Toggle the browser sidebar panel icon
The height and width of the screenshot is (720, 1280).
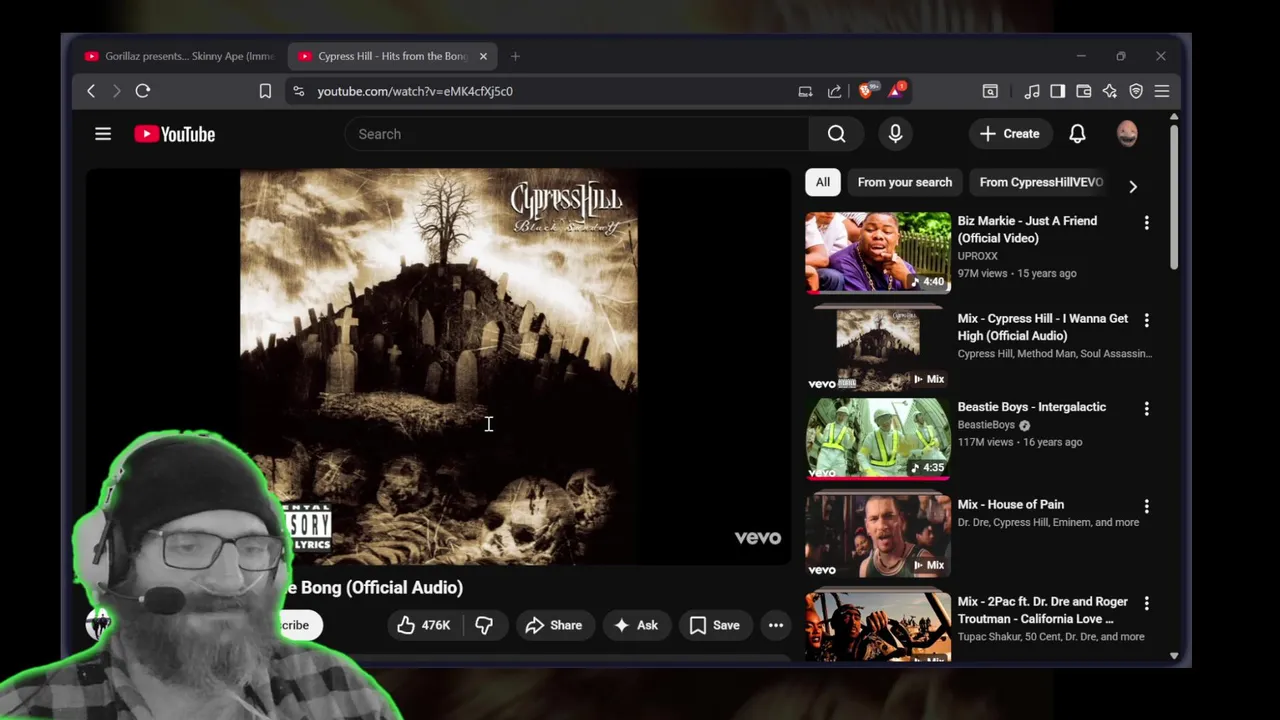(x=1057, y=91)
